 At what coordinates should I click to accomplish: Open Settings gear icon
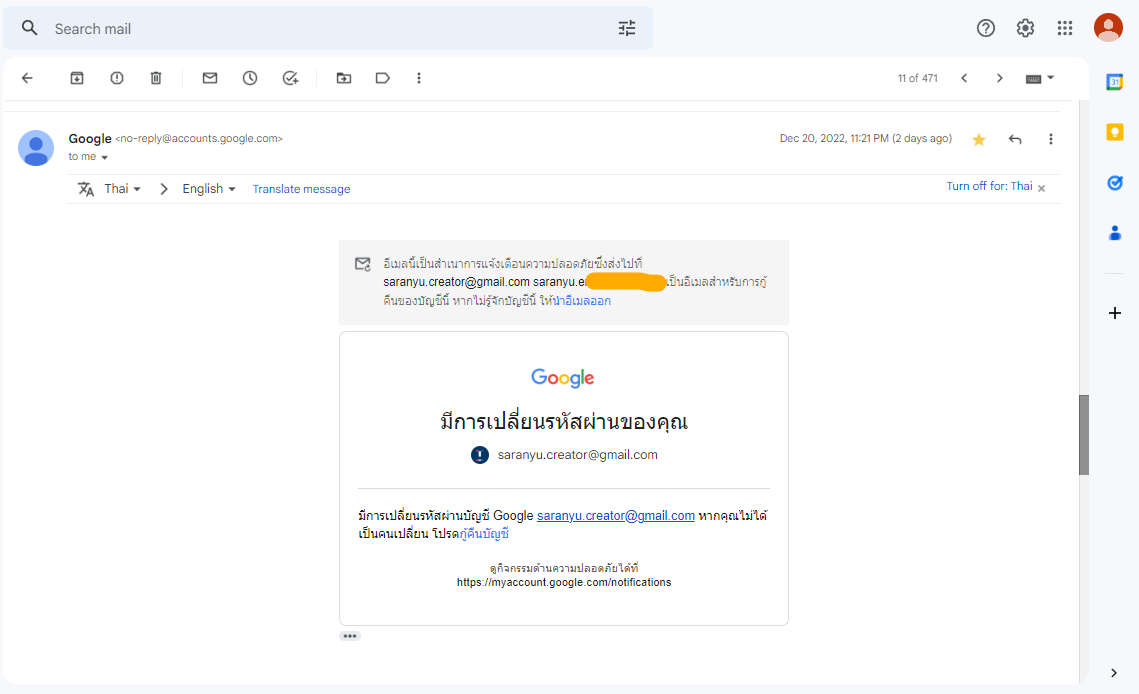pos(1025,28)
